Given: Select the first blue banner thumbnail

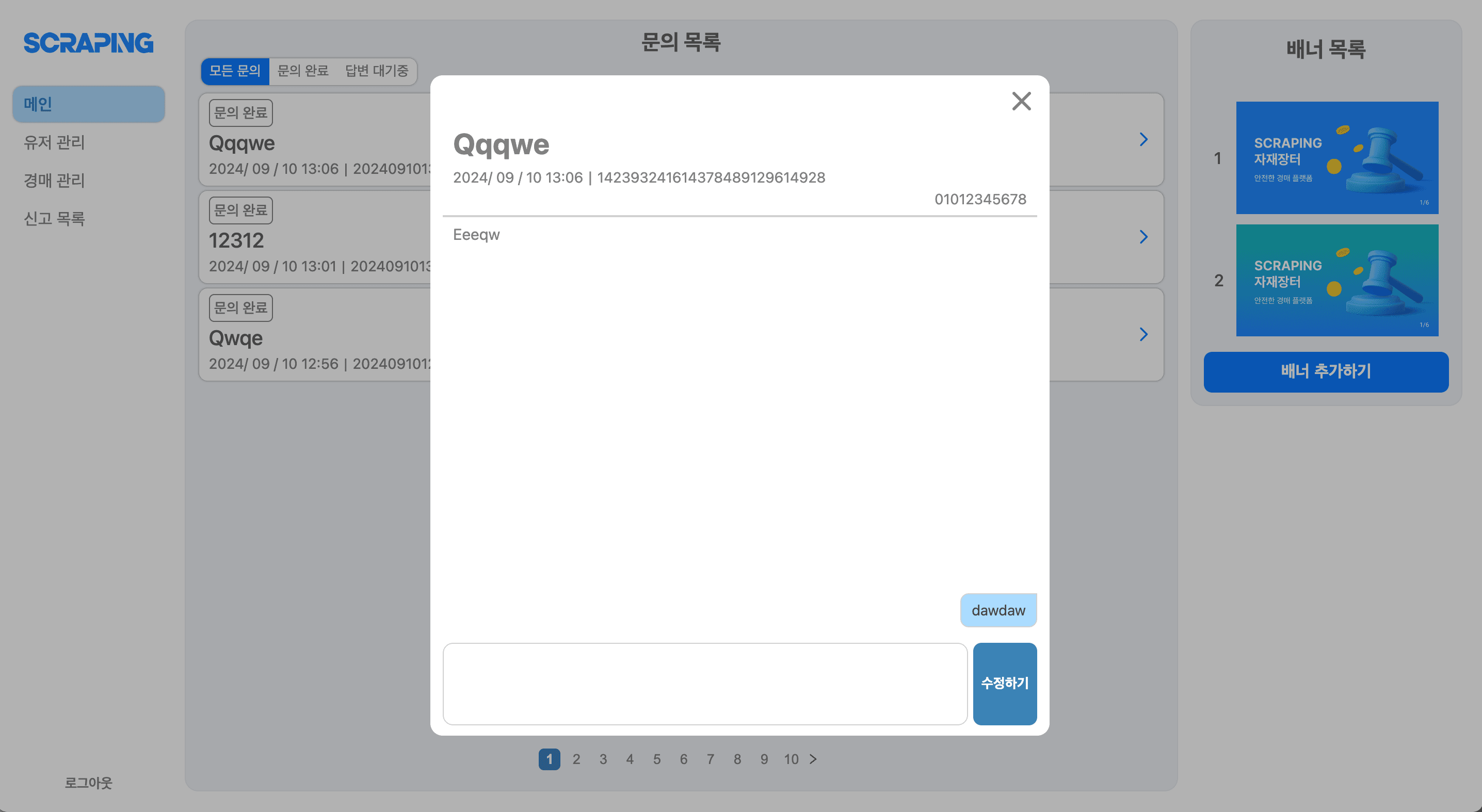Looking at the screenshot, I should (1336, 157).
